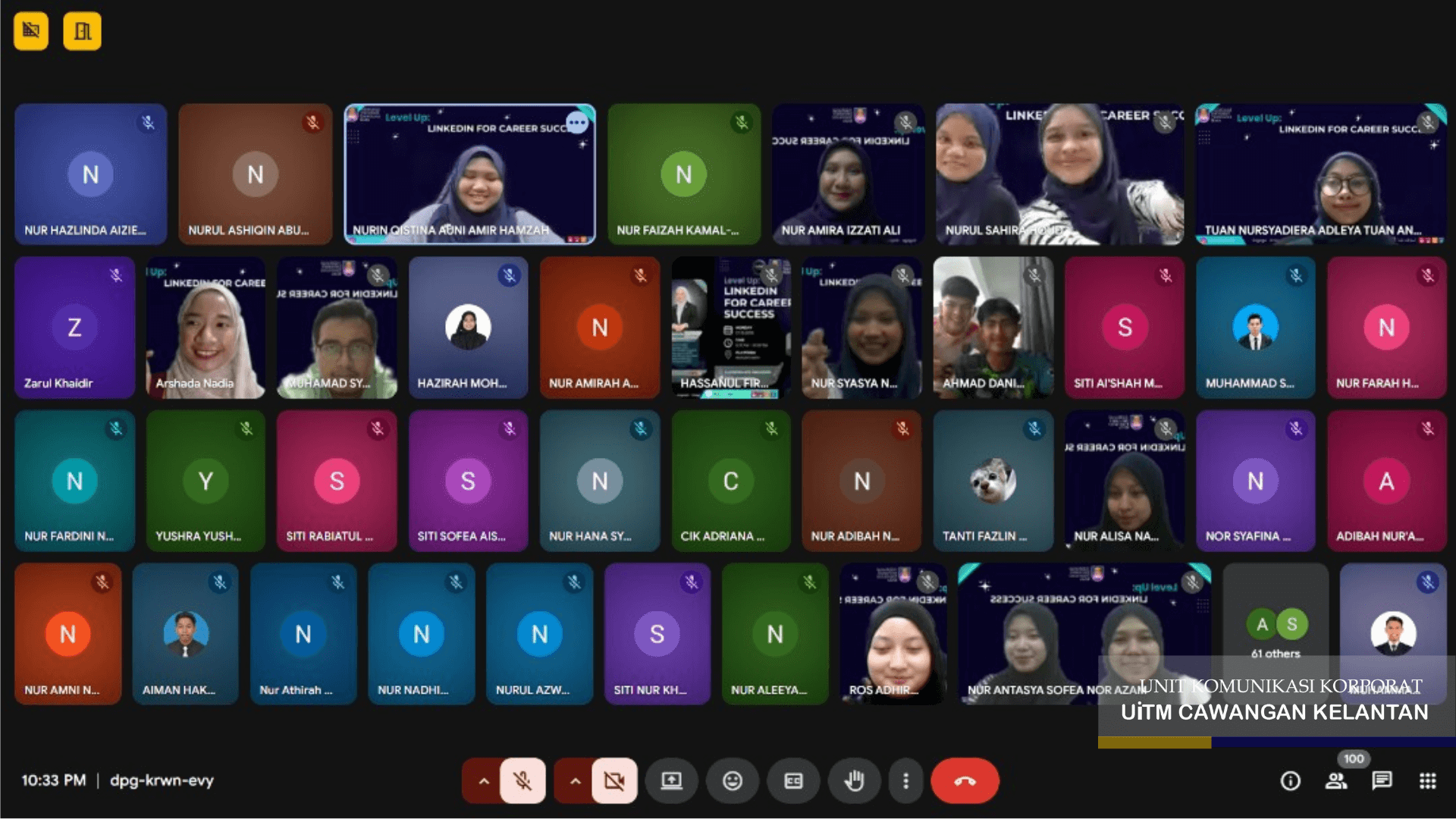
Task: Toggle the camera off button
Action: 614,780
